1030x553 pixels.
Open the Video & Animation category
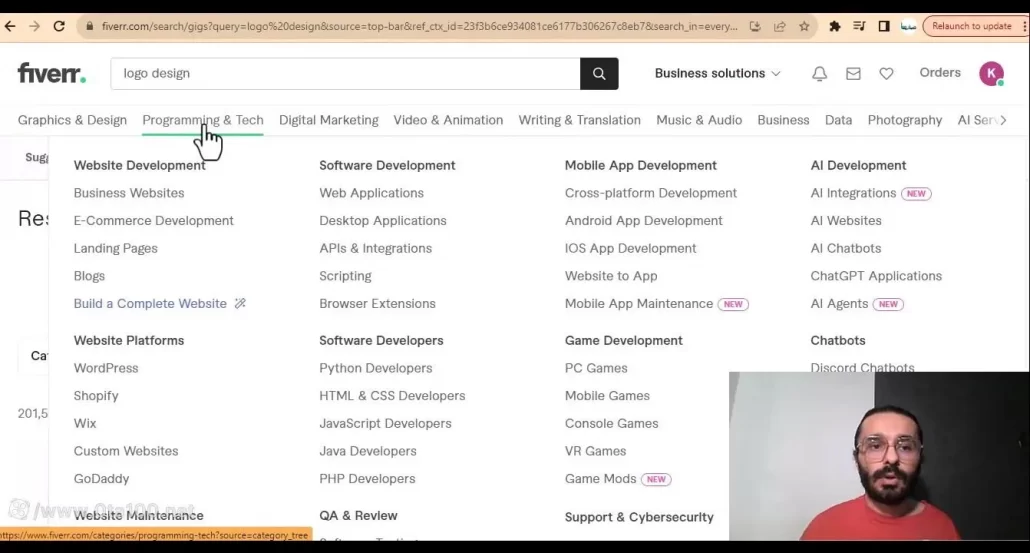click(448, 120)
